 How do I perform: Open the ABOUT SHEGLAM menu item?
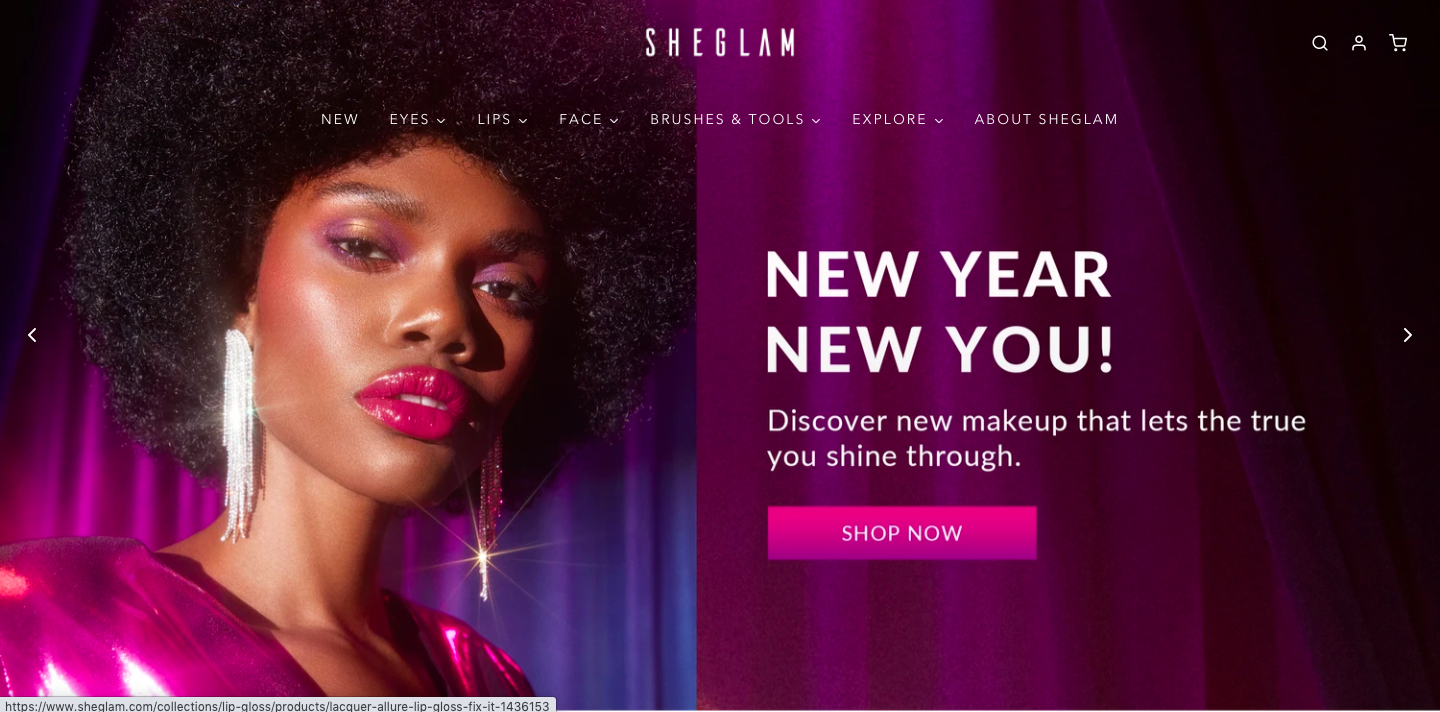[1046, 119]
